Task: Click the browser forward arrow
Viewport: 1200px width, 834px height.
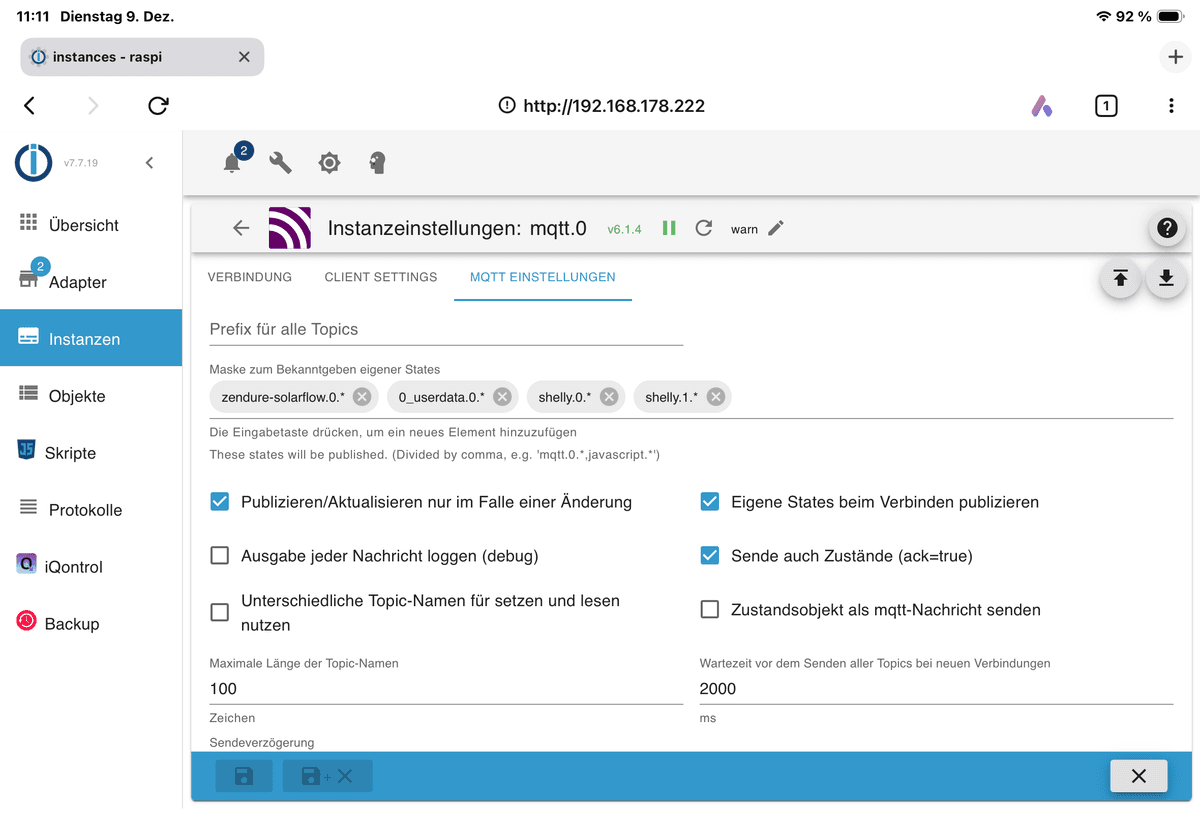Action: click(93, 106)
